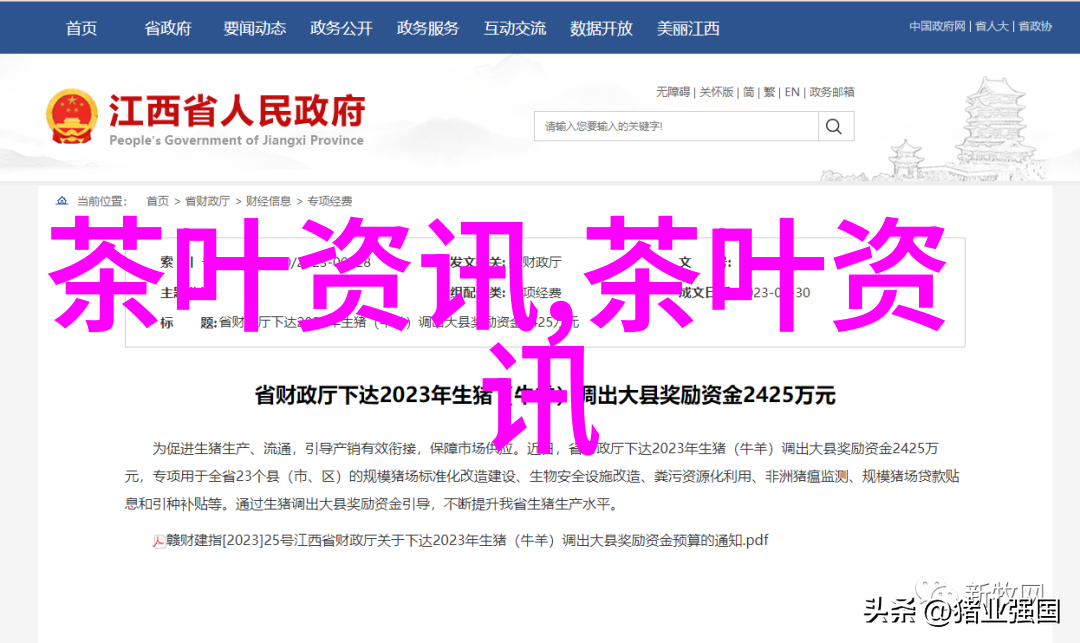Select 互动交流 in the top navigation
Viewport: 1080px width, 643px height.
point(515,28)
